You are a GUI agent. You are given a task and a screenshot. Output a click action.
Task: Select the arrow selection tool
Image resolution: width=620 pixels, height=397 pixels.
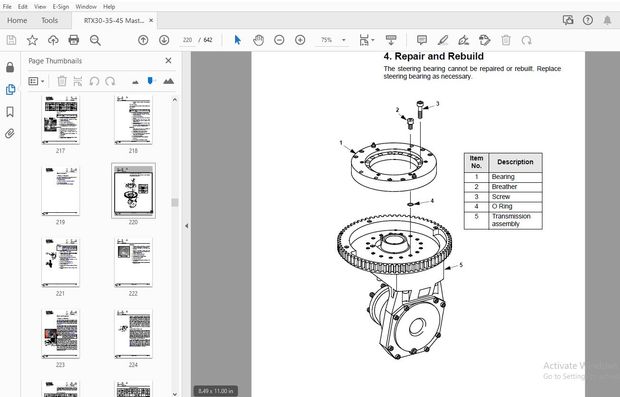pyautogui.click(x=237, y=40)
